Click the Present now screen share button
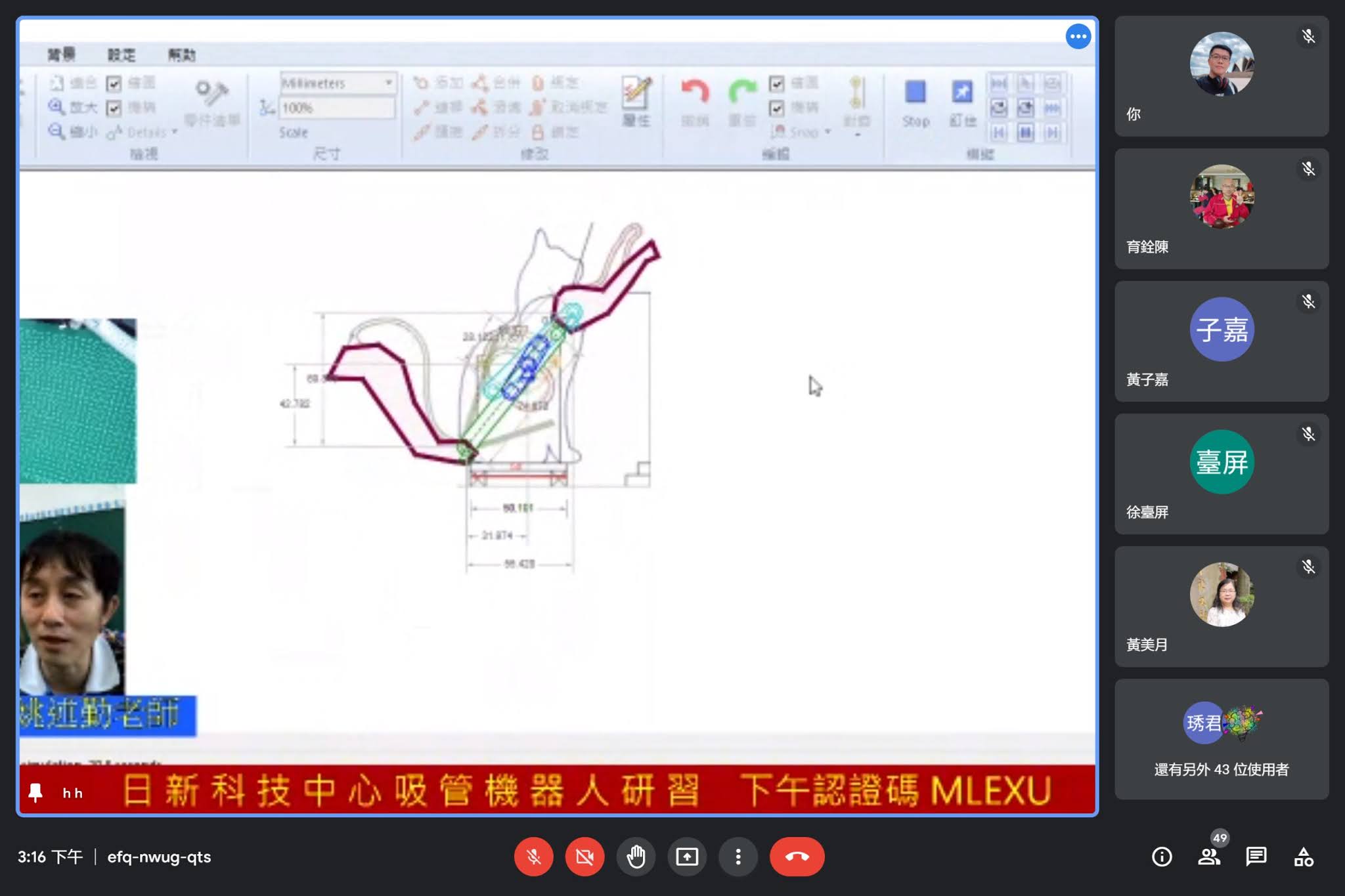Screen dimensions: 1345x896 [687, 857]
